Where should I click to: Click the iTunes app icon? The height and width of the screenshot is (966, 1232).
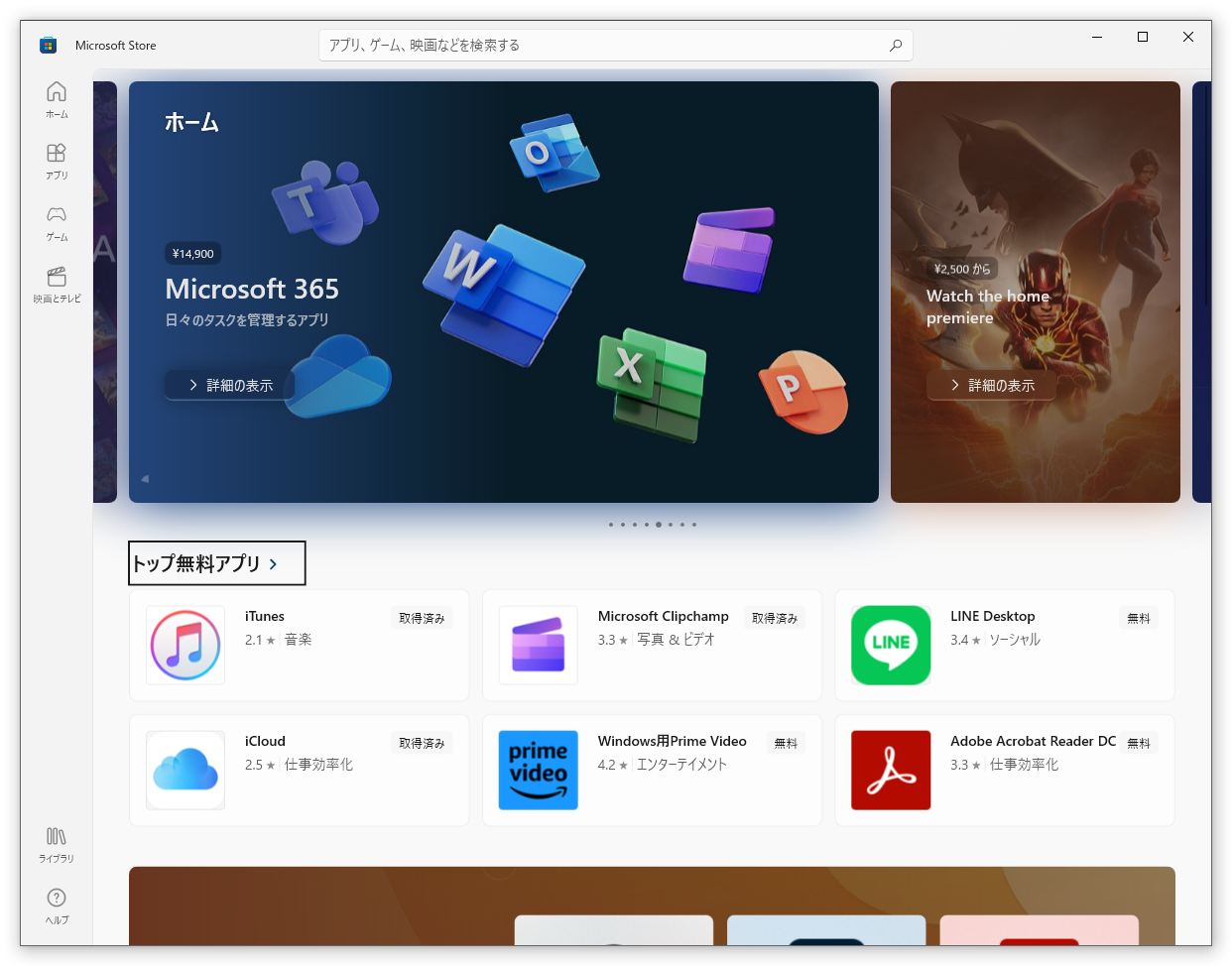pyautogui.click(x=185, y=645)
